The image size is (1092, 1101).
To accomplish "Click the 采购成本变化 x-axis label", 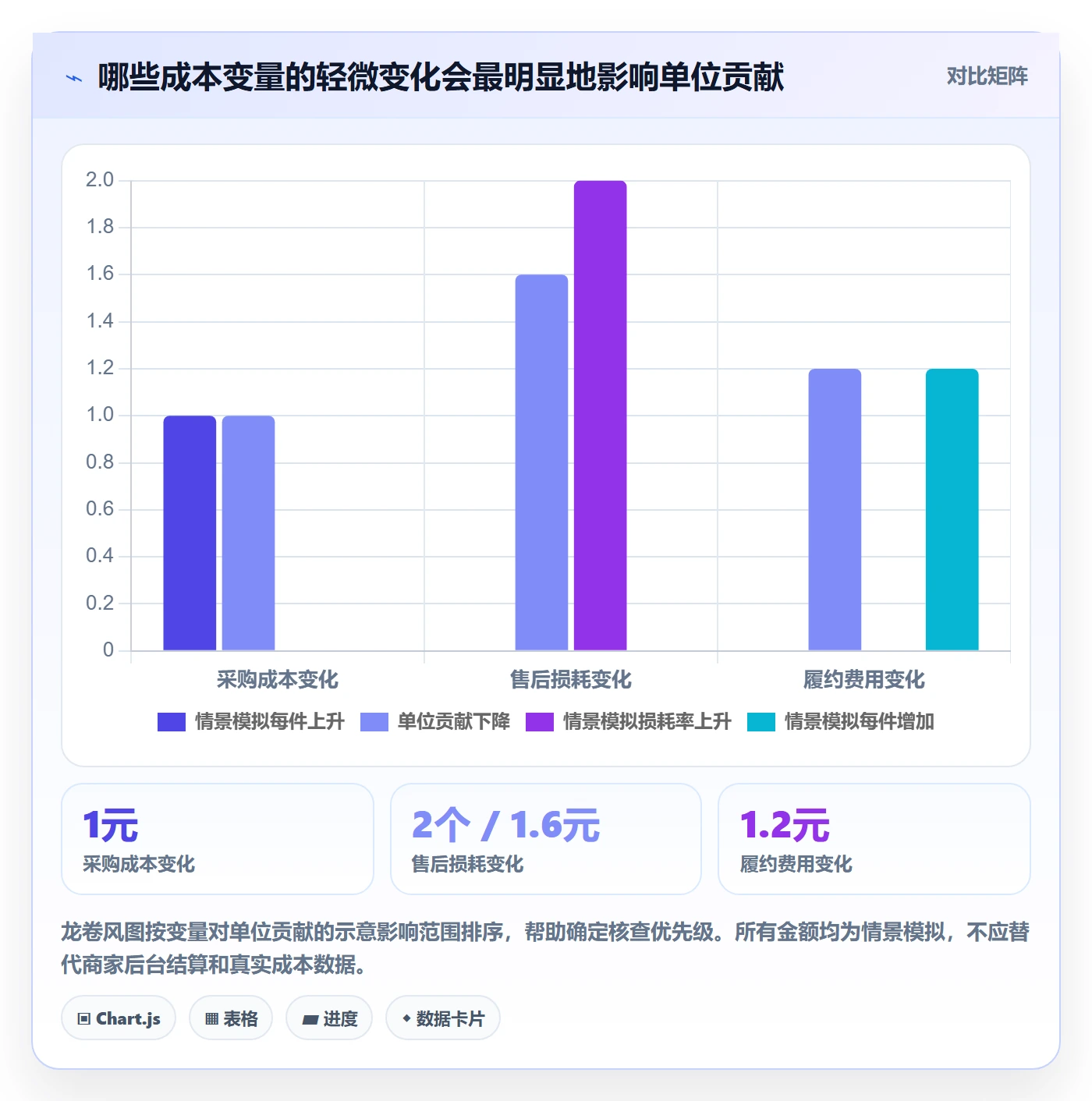I will (x=278, y=680).
